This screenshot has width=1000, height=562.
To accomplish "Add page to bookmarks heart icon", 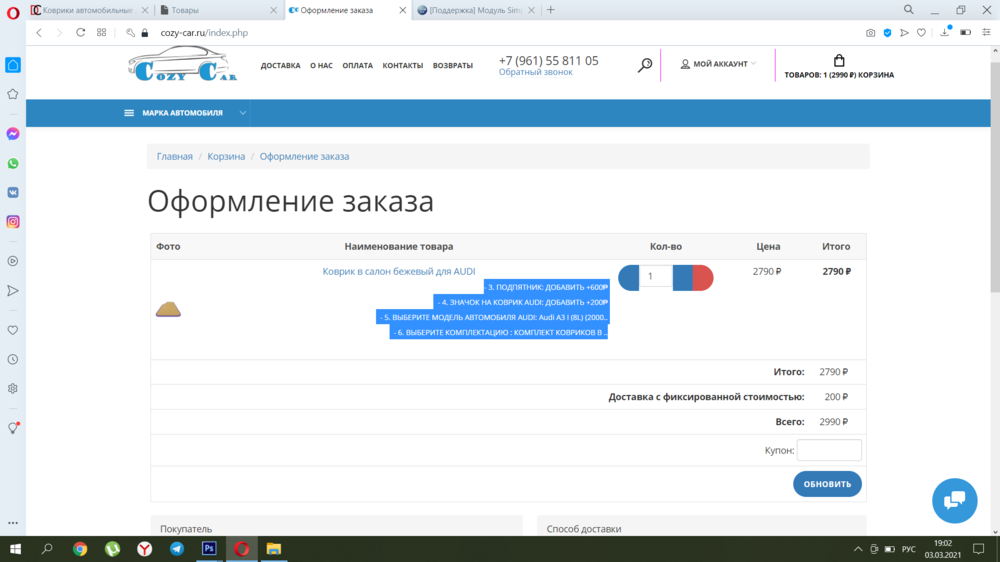I will pyautogui.click(x=921, y=33).
